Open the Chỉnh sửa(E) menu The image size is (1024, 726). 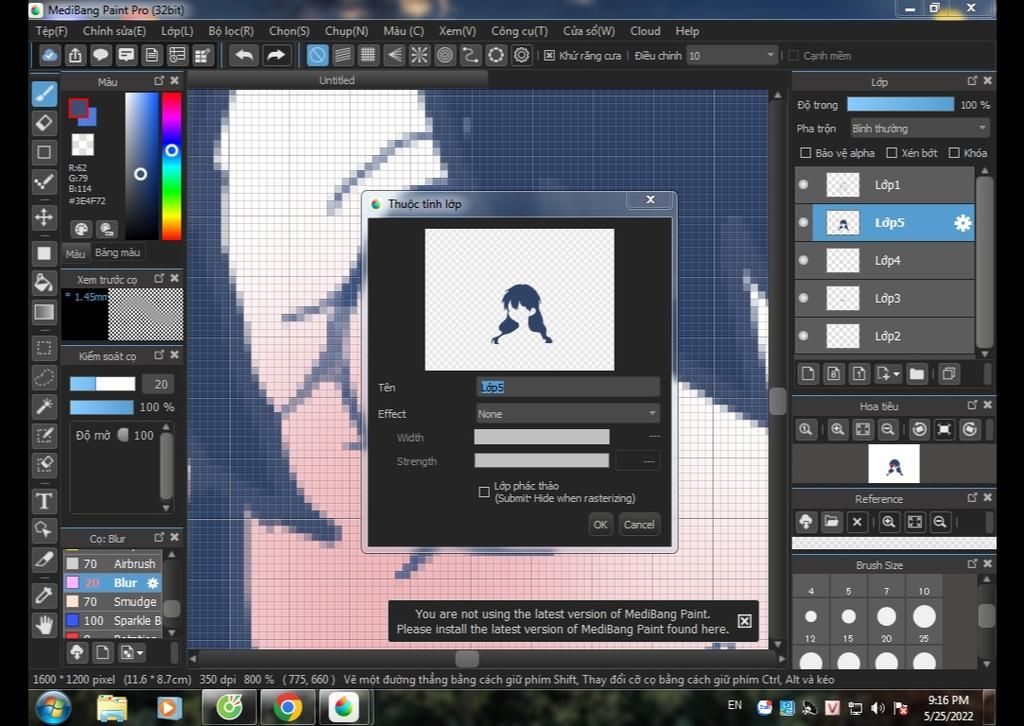point(114,31)
